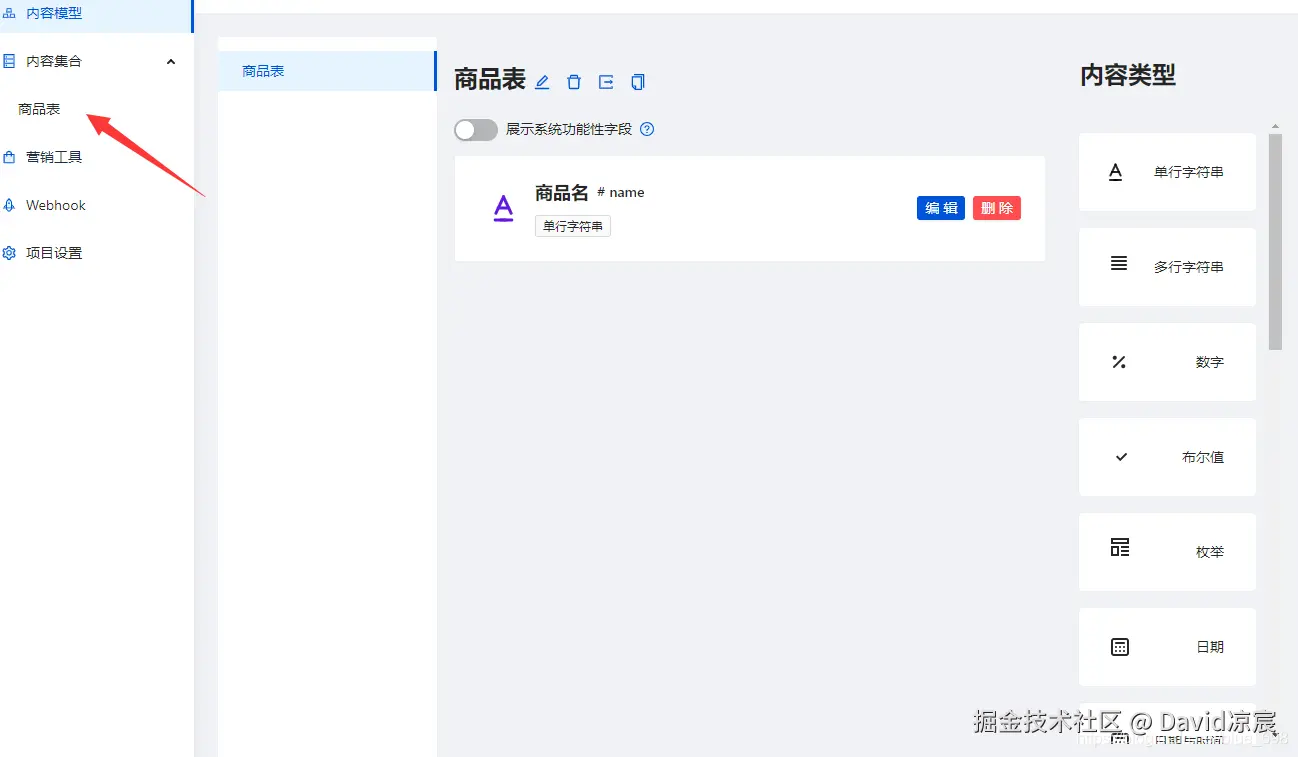Click the 编辑 button on the name field

[940, 208]
